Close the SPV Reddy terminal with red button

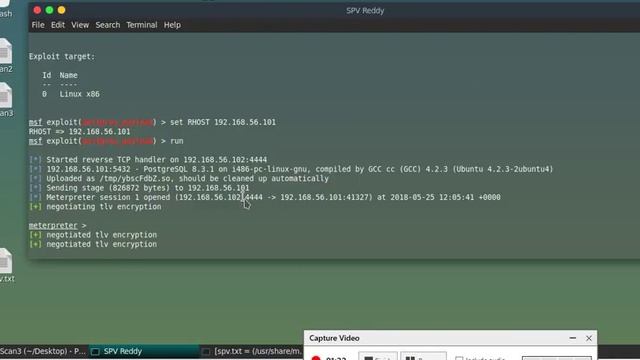(x=37, y=10)
